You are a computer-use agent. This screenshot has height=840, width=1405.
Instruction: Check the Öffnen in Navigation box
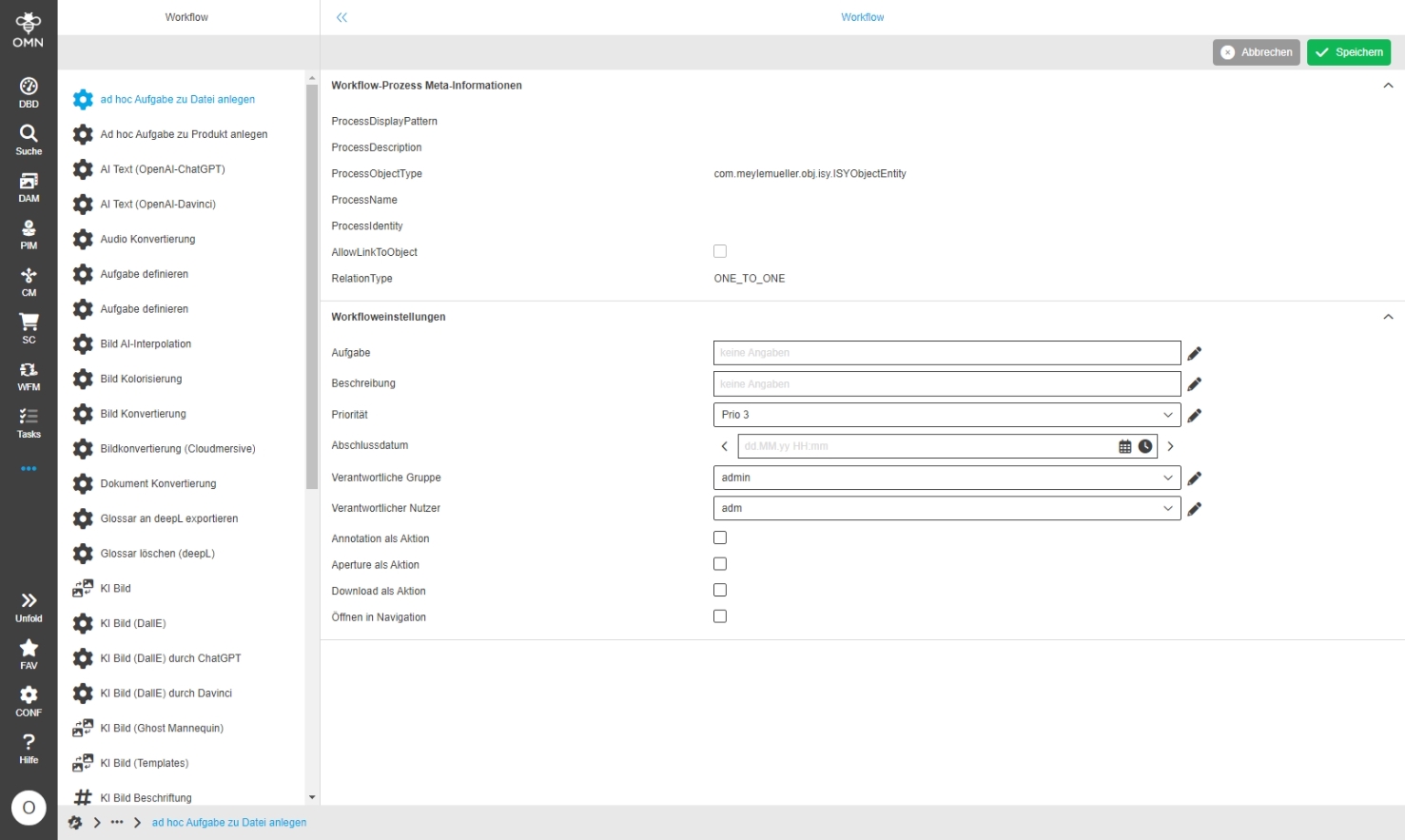tap(720, 616)
